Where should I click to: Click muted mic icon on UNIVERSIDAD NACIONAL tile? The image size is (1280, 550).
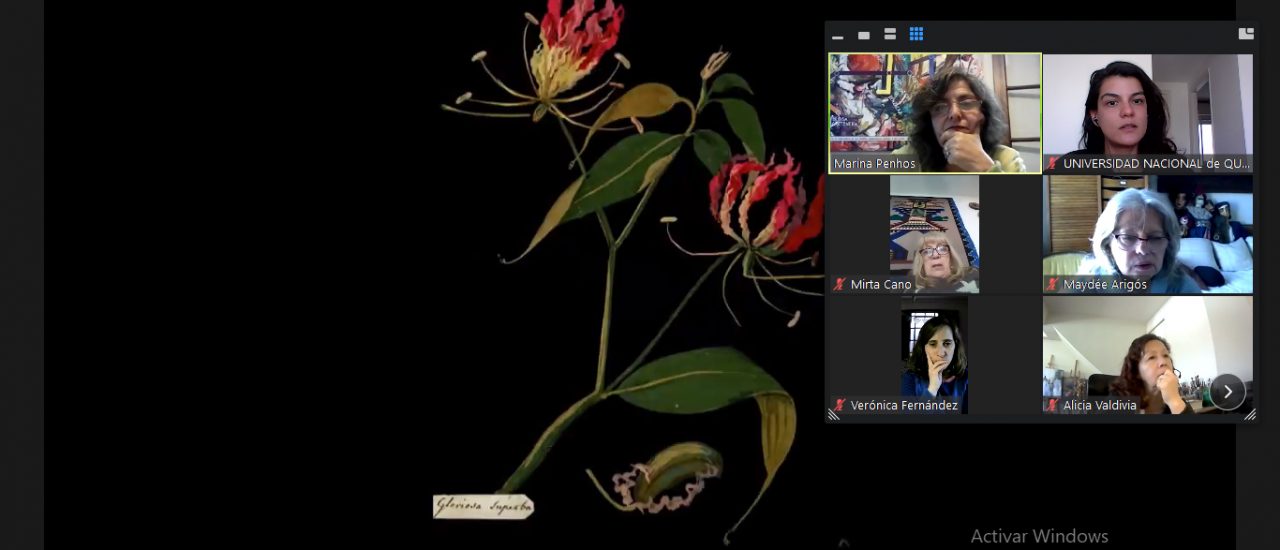[x=1052, y=163]
